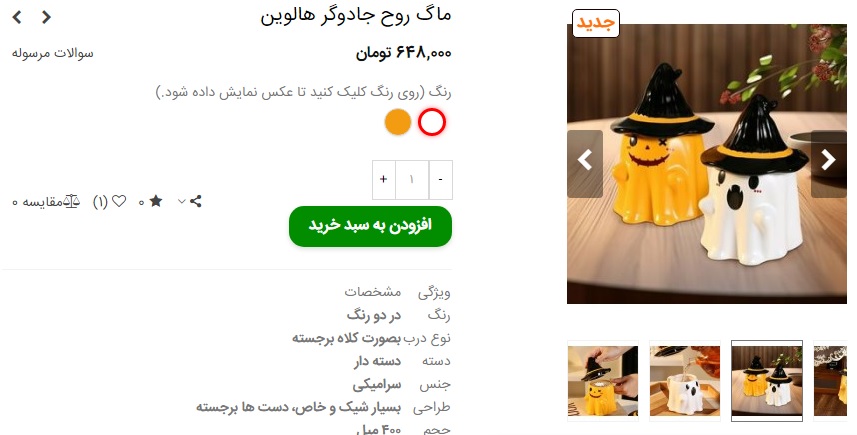Select the white color option
The image size is (857, 435).
(x=432, y=122)
